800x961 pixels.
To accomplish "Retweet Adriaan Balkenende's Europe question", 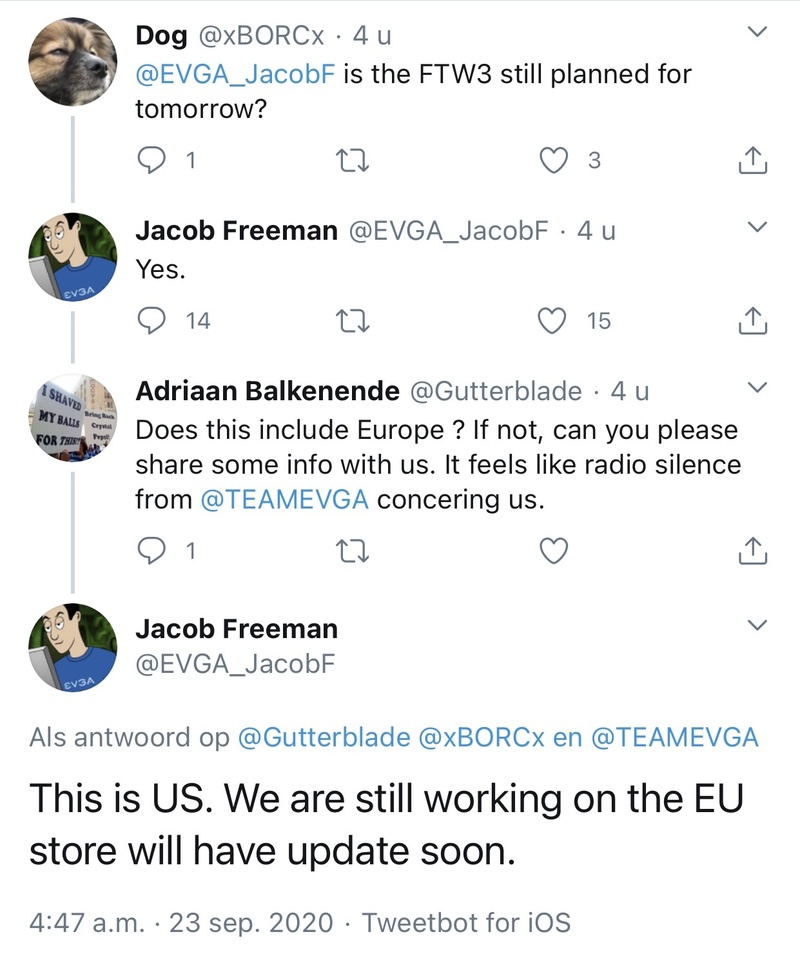I will pos(347,550).
